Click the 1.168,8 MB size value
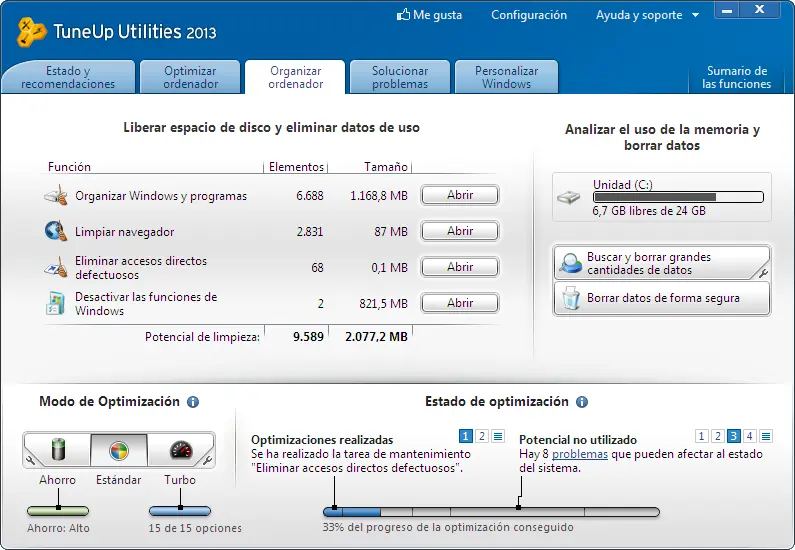Image resolution: width=795 pixels, height=550 pixels. tap(379, 196)
